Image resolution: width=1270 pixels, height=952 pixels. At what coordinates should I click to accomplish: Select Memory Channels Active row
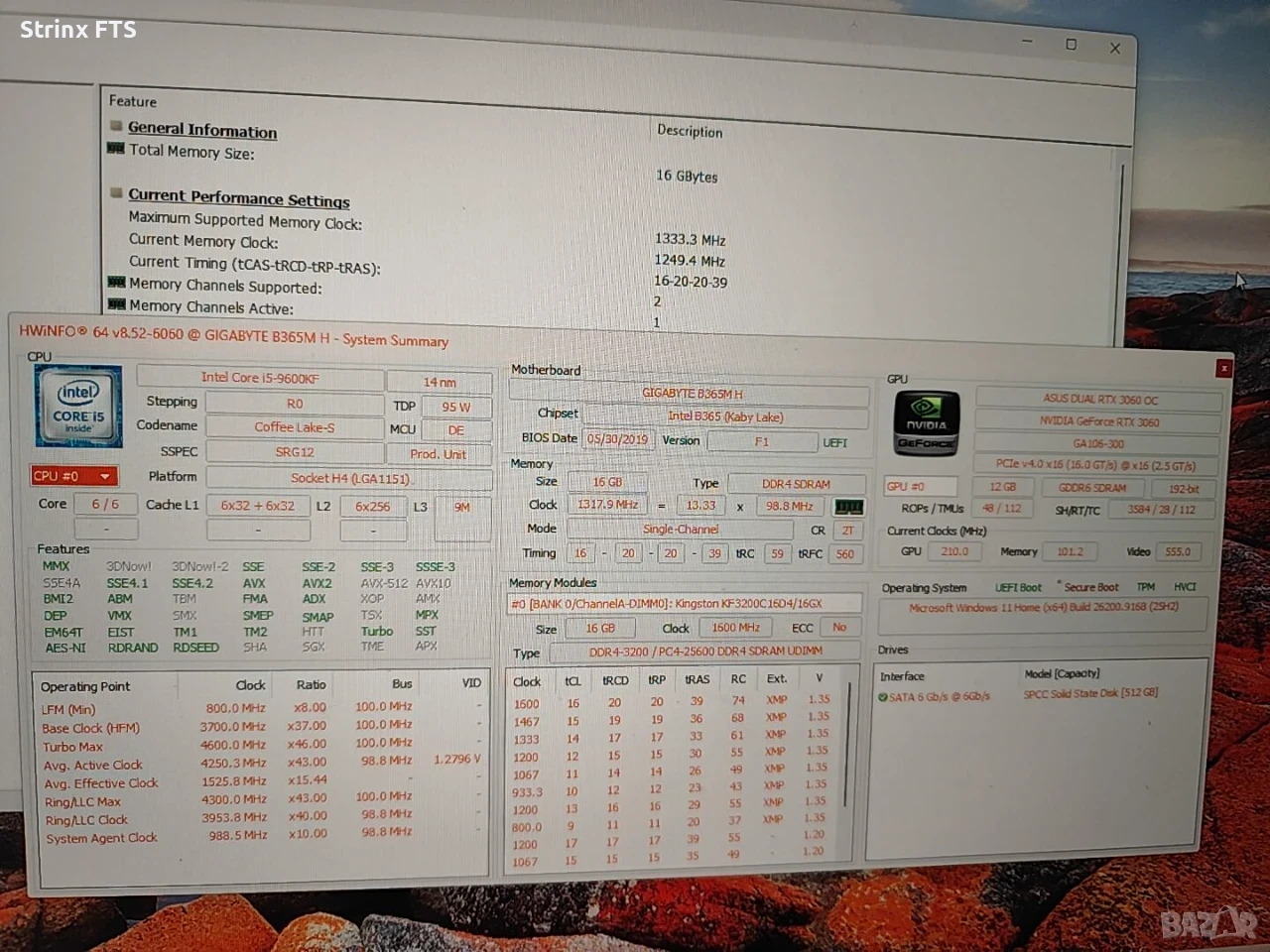[x=210, y=307]
